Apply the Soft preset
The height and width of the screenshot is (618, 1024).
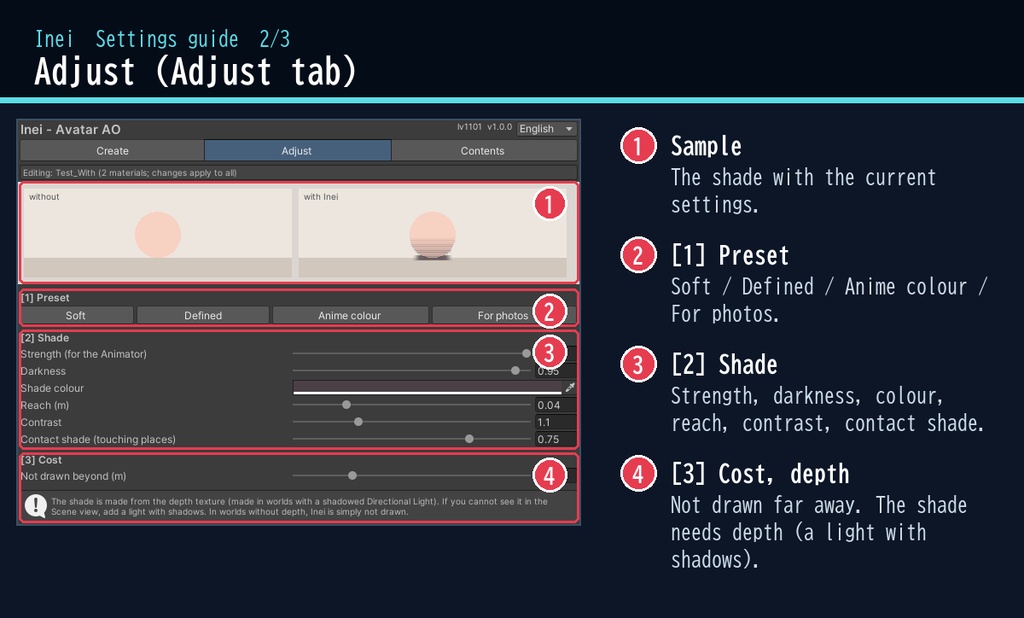tap(76, 316)
